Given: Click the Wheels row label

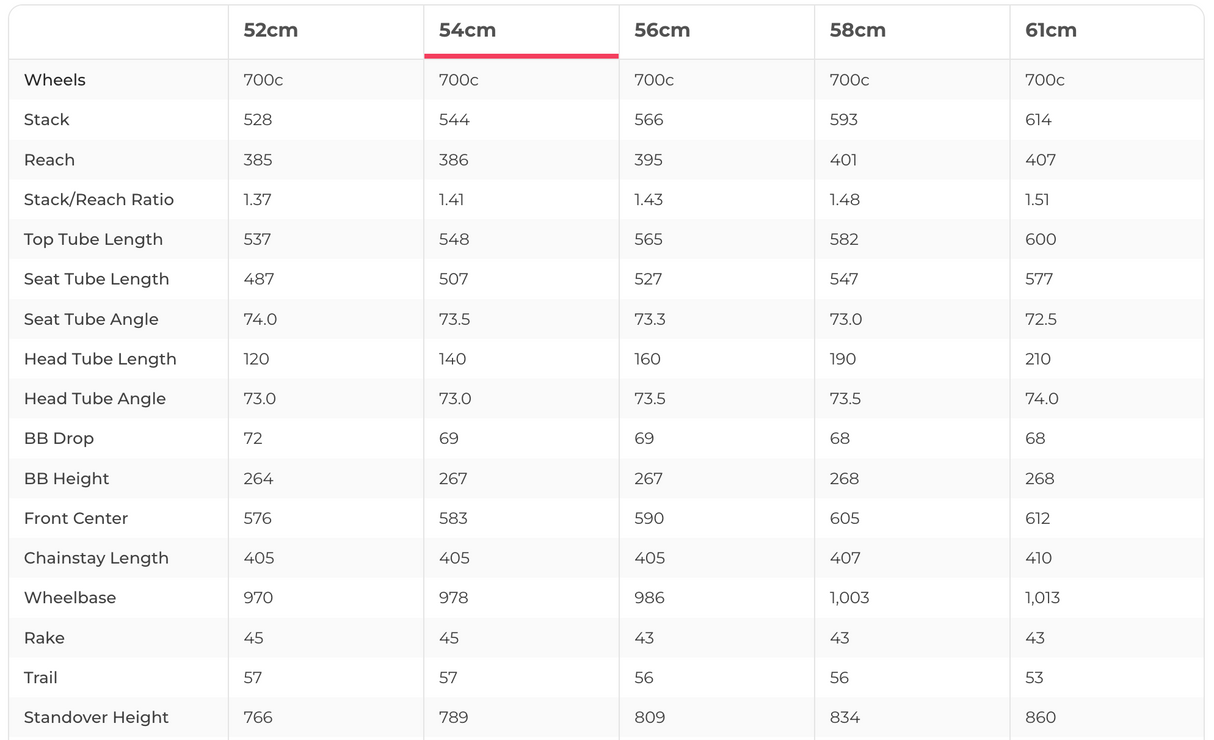Looking at the screenshot, I should [55, 80].
